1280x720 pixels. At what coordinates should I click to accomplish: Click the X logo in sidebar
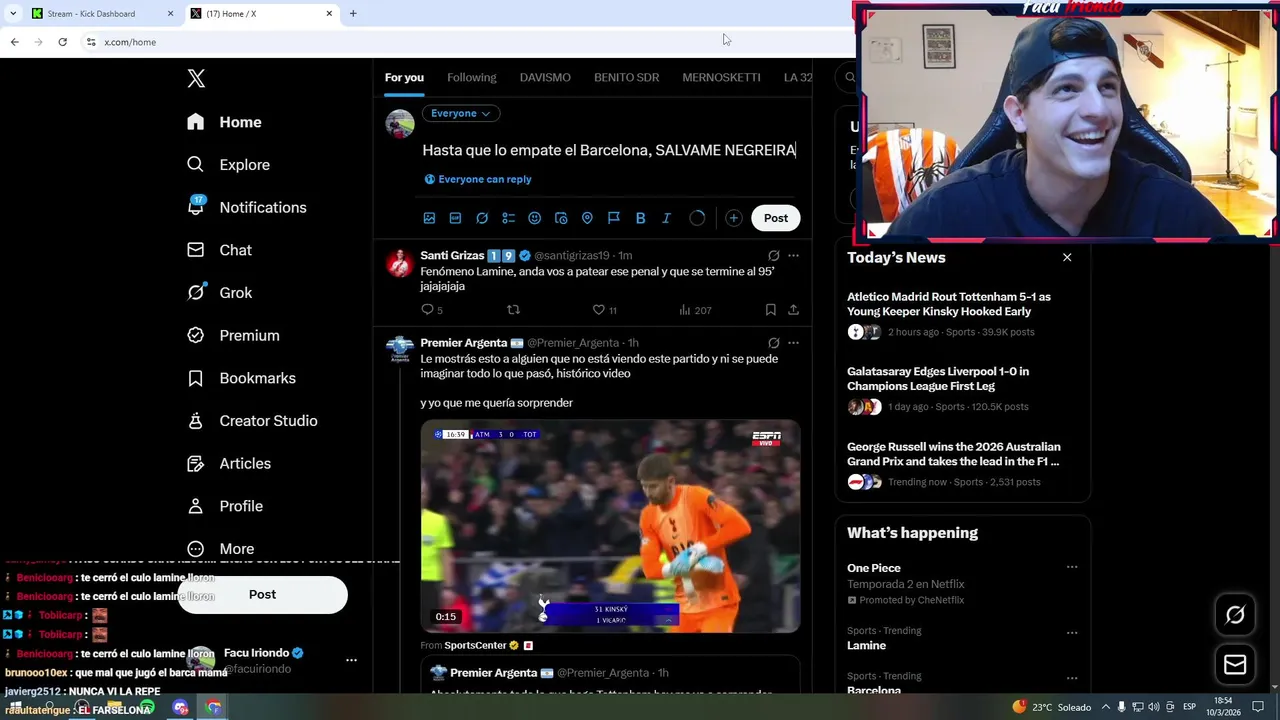point(196,79)
